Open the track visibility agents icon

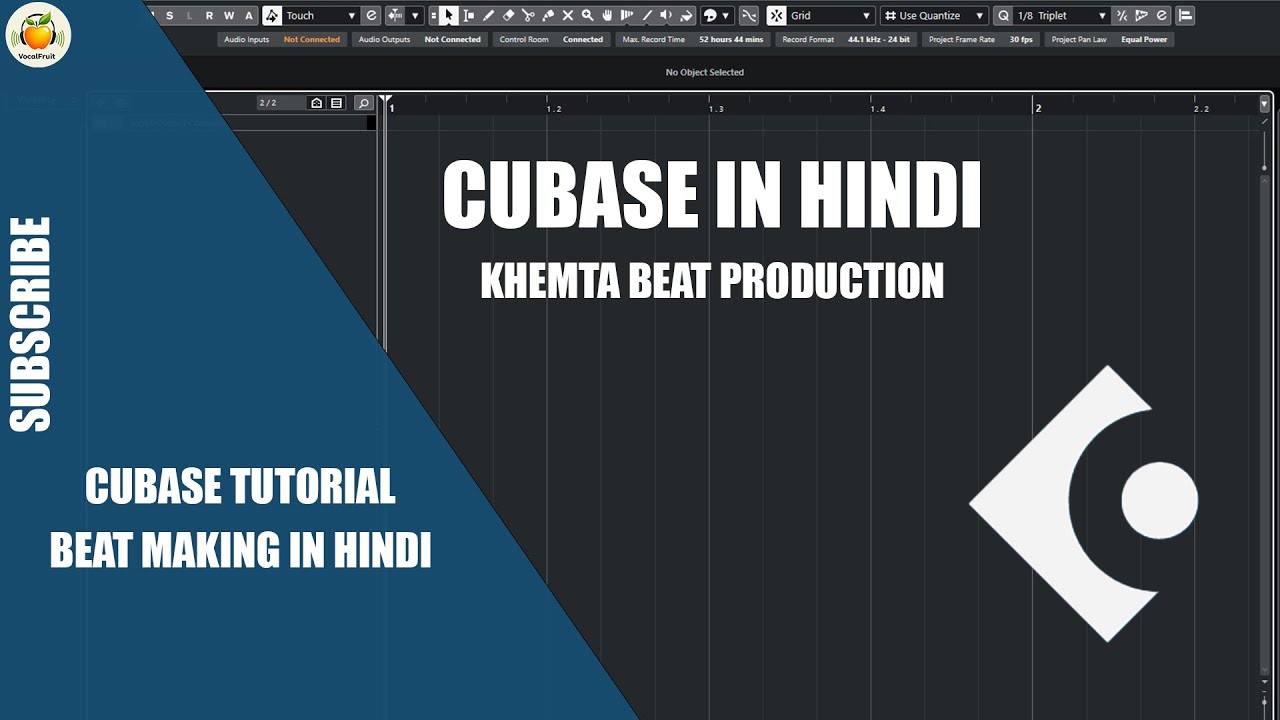pyautogui.click(x=316, y=103)
